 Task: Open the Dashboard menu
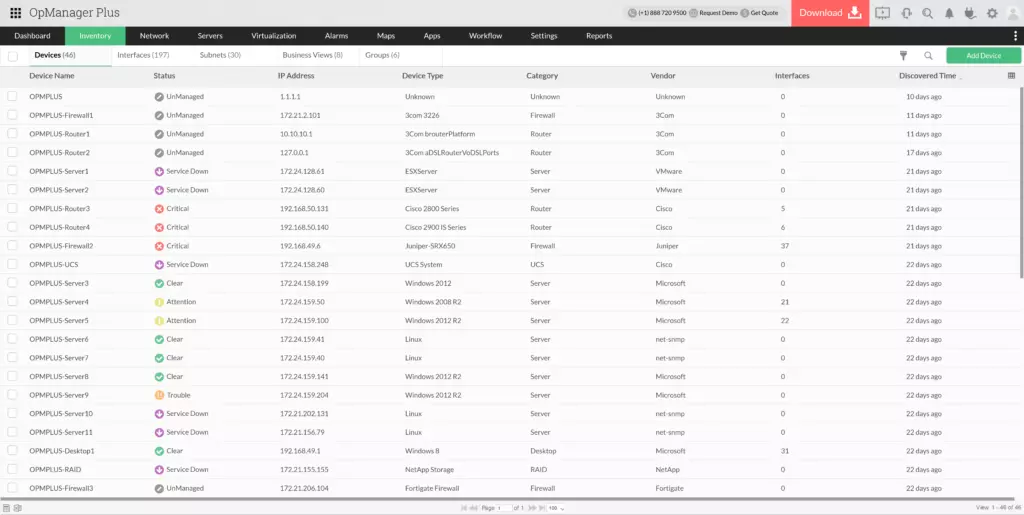click(x=32, y=36)
